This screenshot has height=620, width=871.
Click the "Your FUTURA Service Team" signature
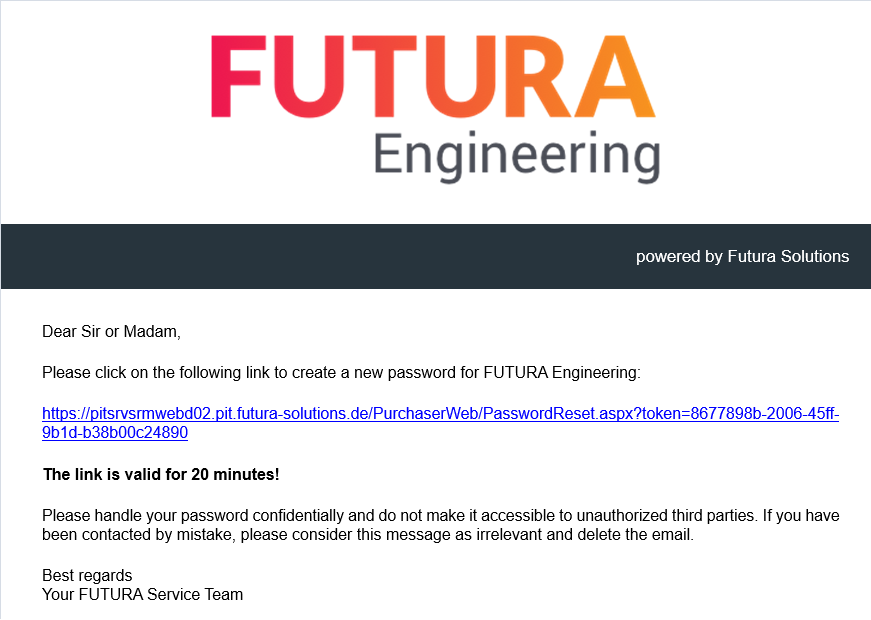coord(142,595)
